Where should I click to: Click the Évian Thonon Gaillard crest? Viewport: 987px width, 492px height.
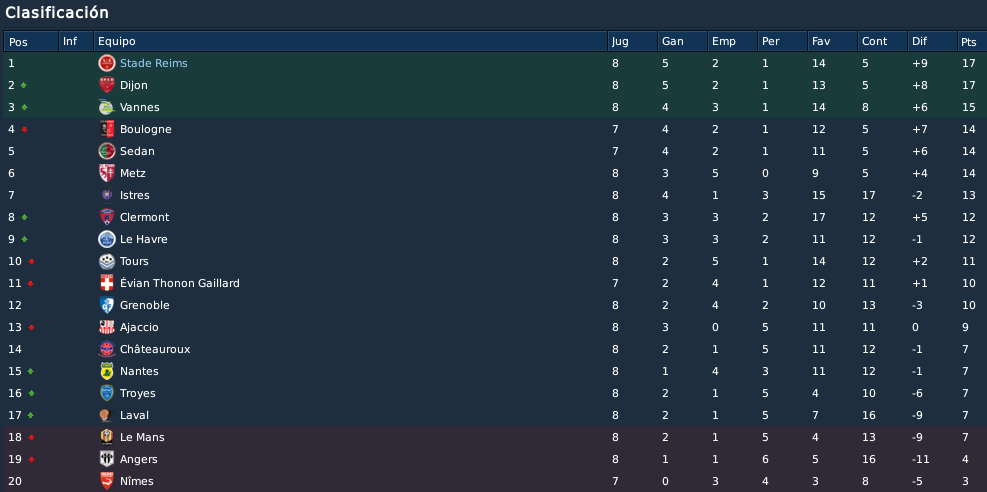click(x=106, y=283)
